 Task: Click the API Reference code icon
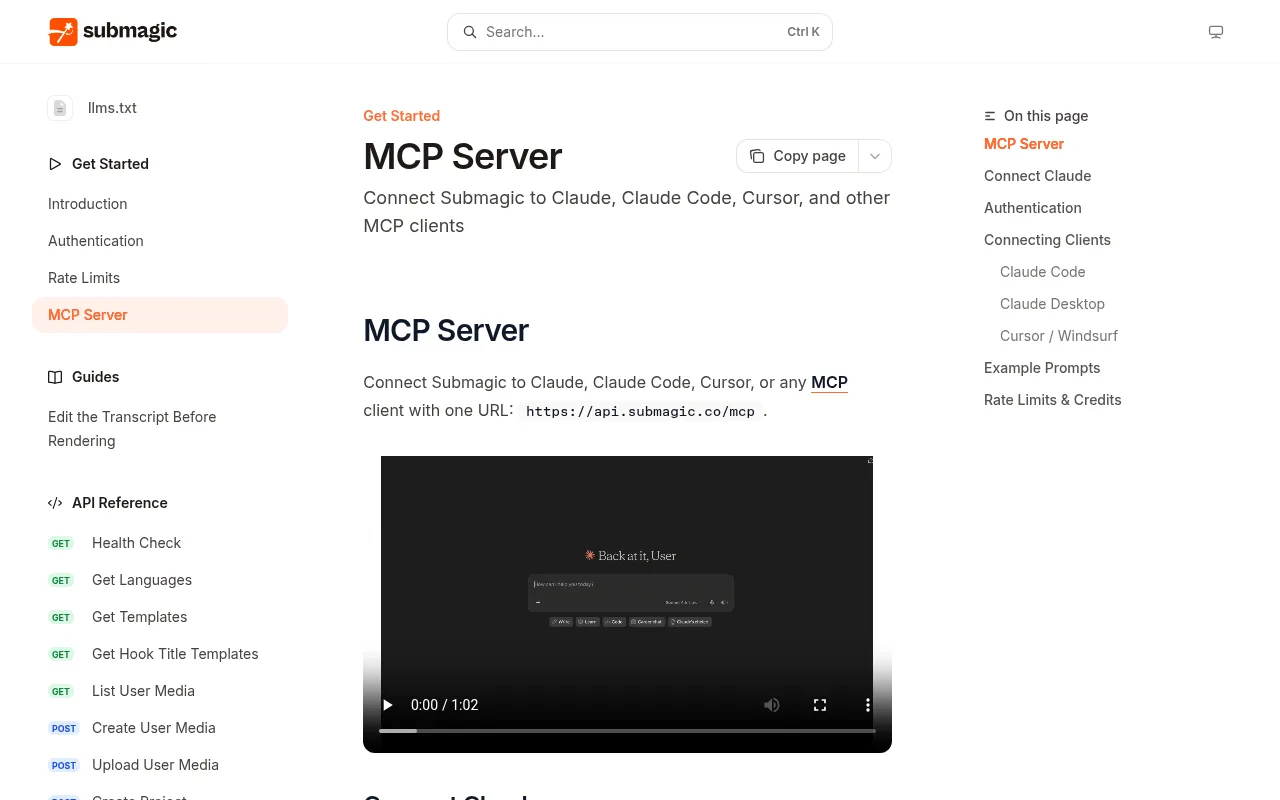[55, 503]
